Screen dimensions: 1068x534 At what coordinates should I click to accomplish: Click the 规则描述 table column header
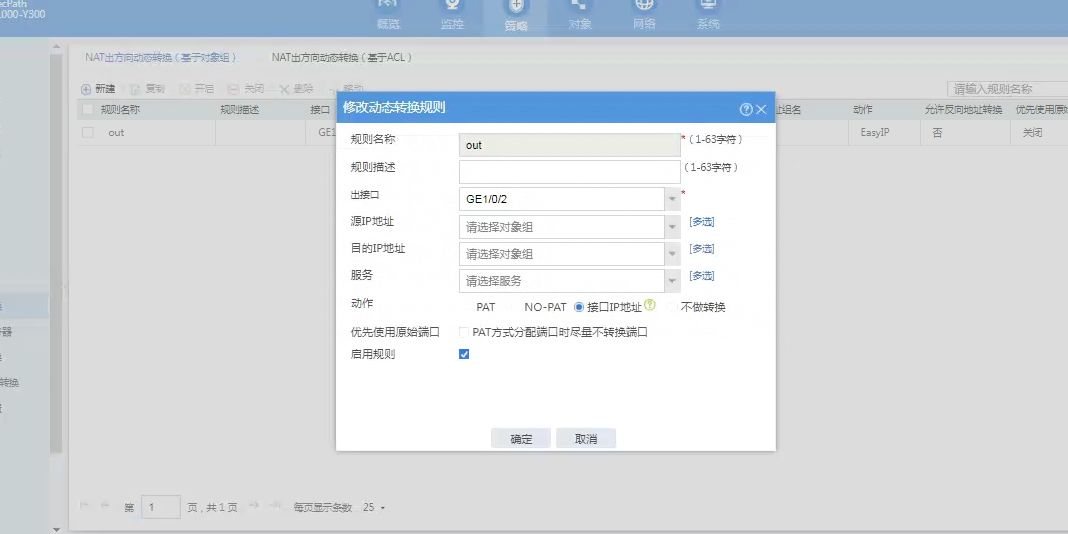[239, 110]
